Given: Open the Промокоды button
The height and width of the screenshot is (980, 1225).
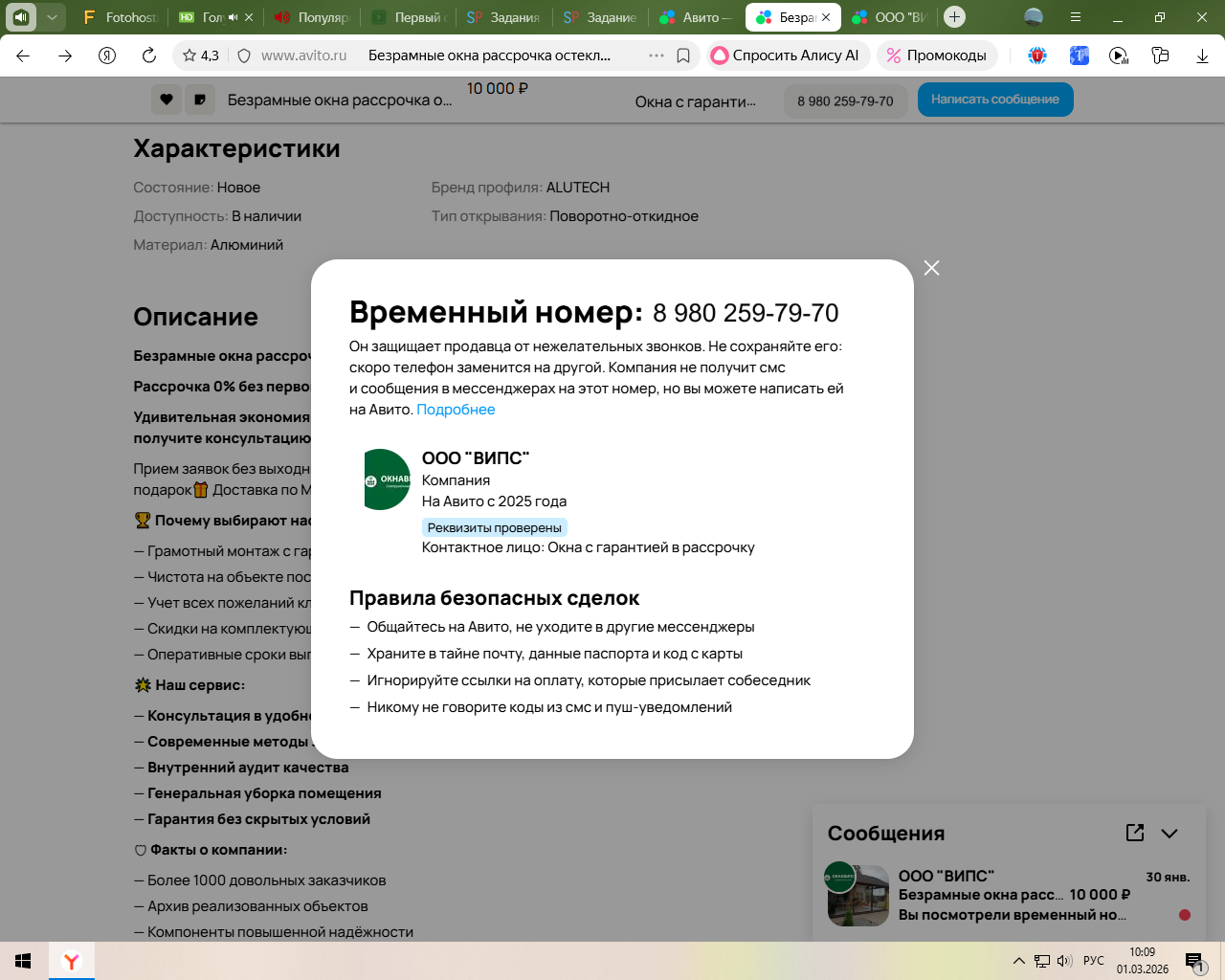Looking at the screenshot, I should tap(937, 56).
